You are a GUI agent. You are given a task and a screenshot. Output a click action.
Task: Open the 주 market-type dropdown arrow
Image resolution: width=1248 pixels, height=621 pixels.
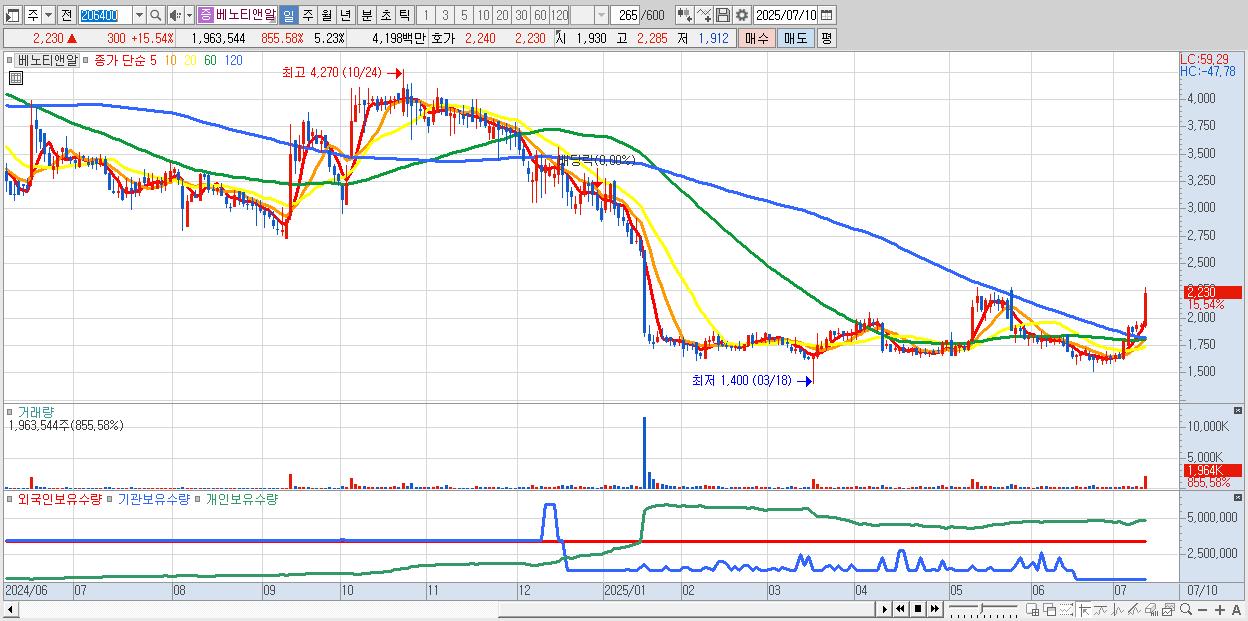(48, 15)
